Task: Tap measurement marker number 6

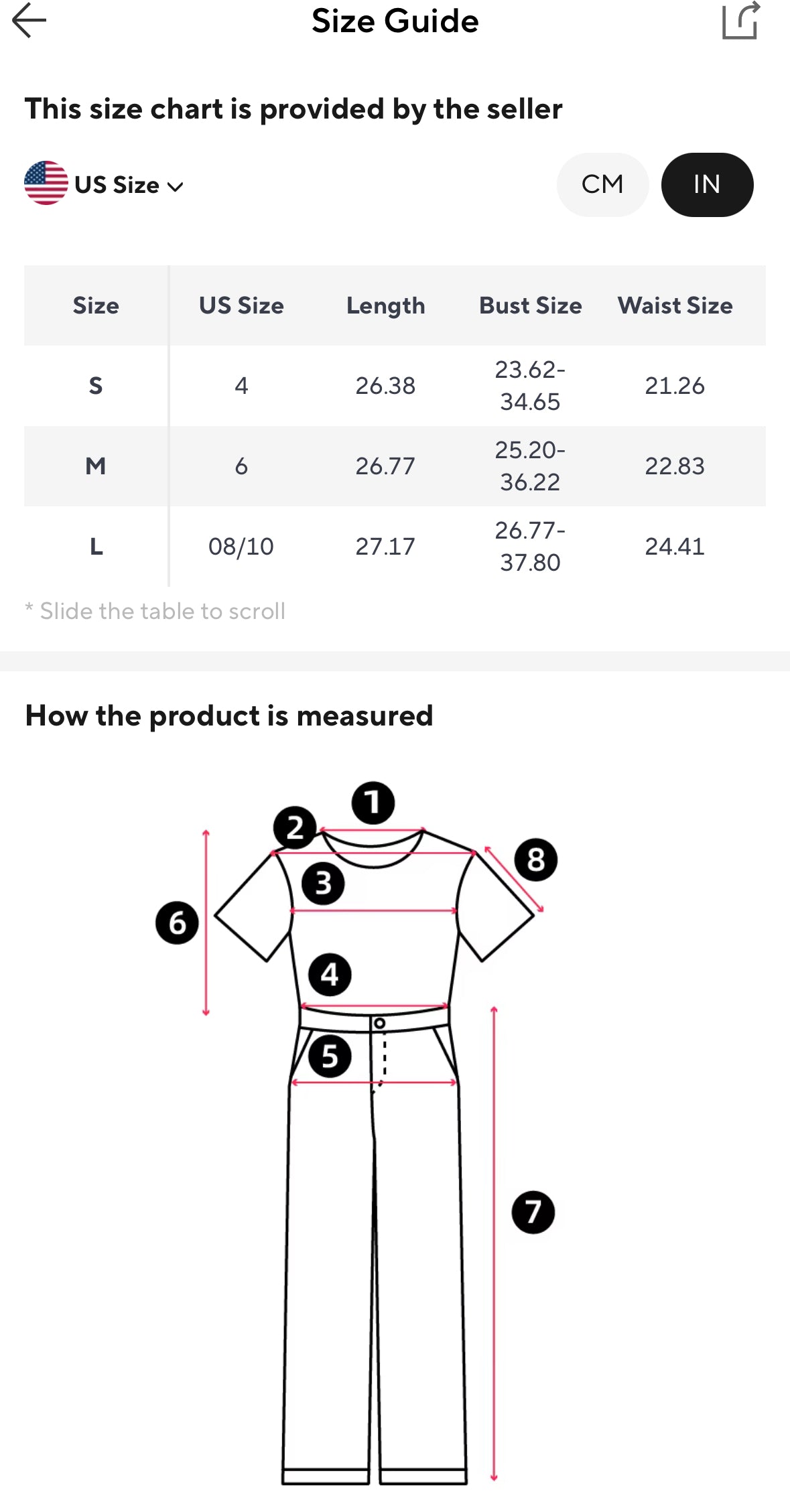Action: pos(177,923)
